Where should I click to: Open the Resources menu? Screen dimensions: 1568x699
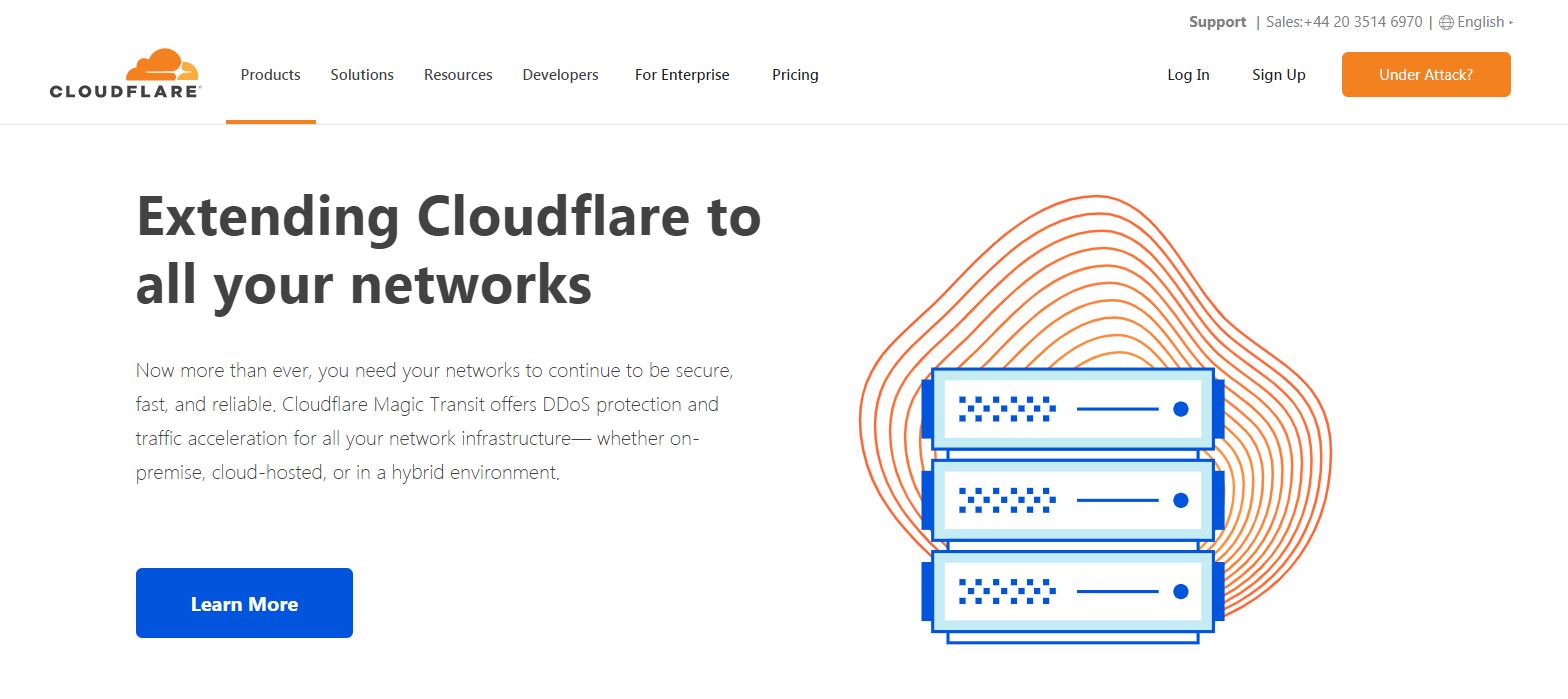[x=458, y=75]
